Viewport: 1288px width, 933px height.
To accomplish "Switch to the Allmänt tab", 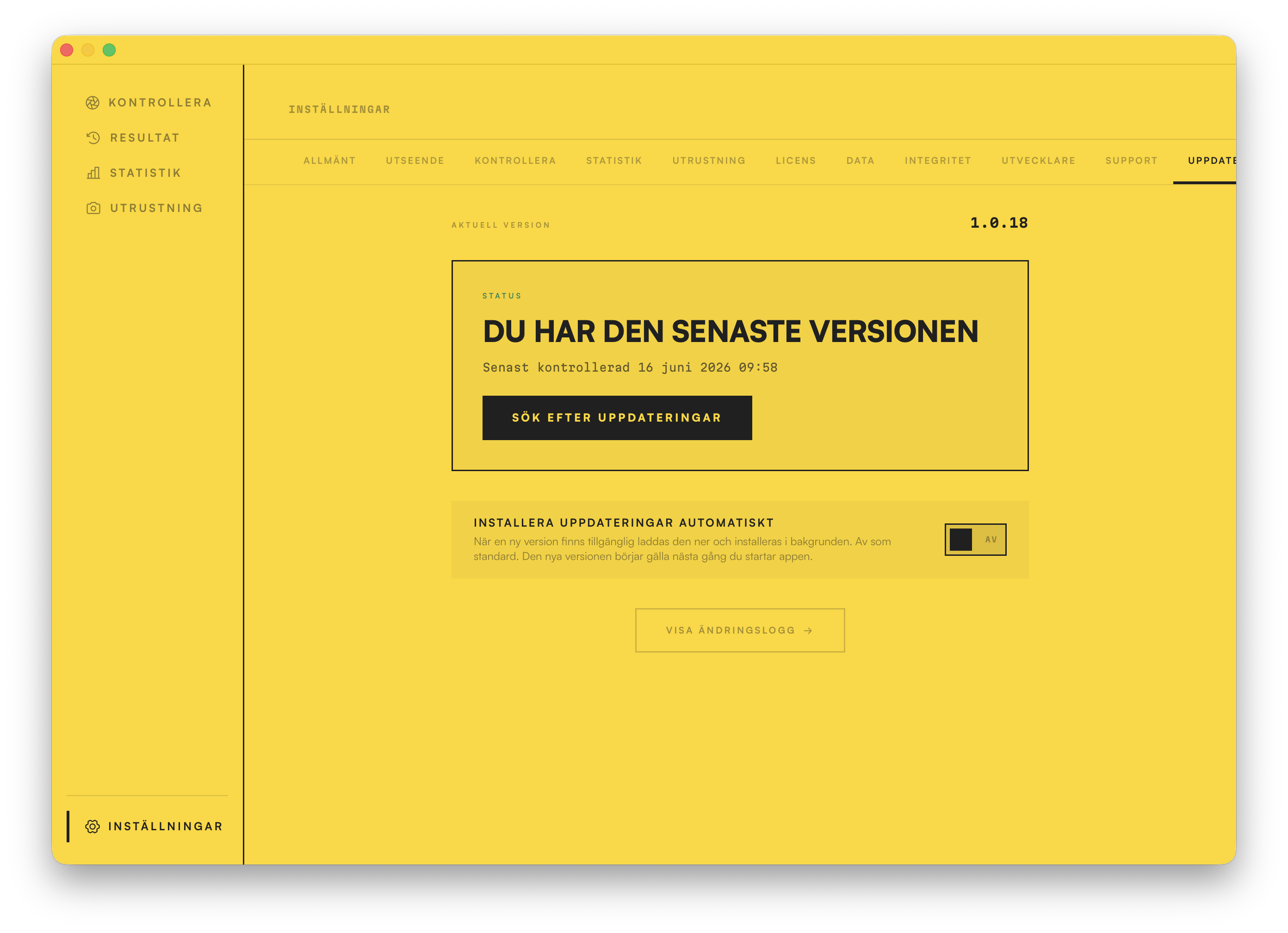I will pos(329,161).
